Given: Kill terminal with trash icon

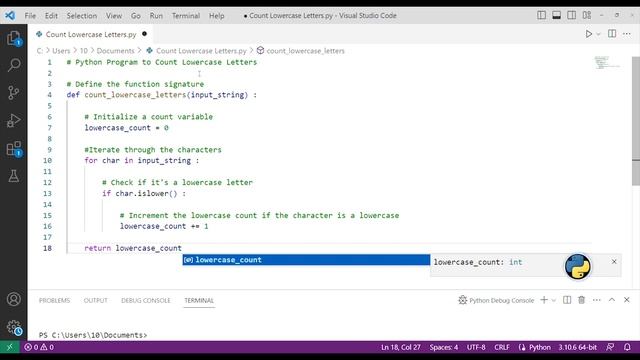Looking at the screenshot, I should 582,300.
